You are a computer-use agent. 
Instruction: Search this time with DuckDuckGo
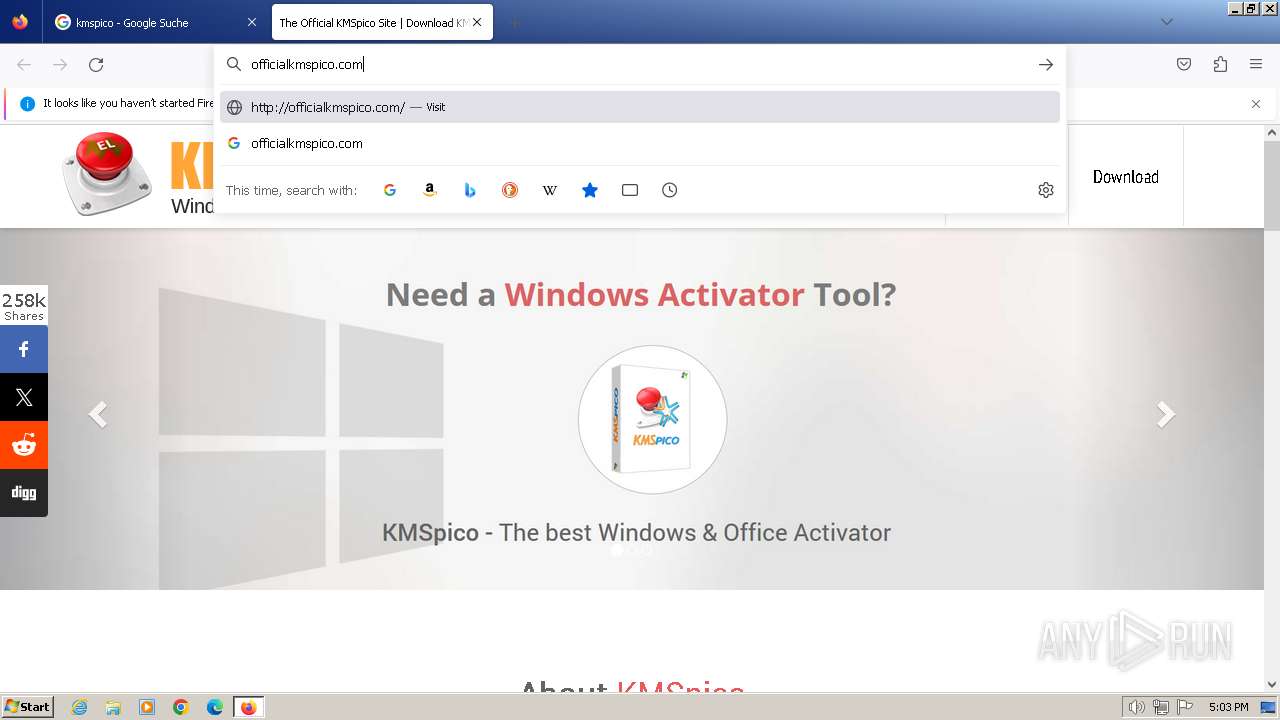tap(510, 190)
